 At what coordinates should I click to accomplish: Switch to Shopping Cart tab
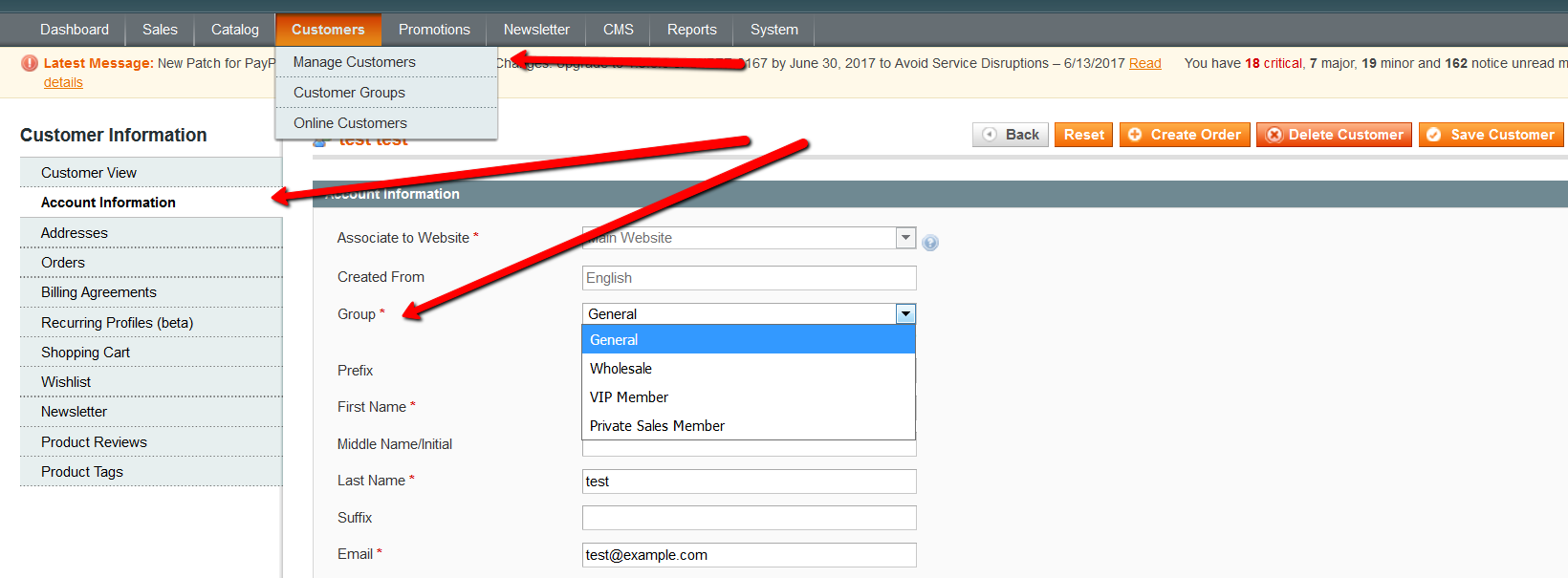pos(151,353)
